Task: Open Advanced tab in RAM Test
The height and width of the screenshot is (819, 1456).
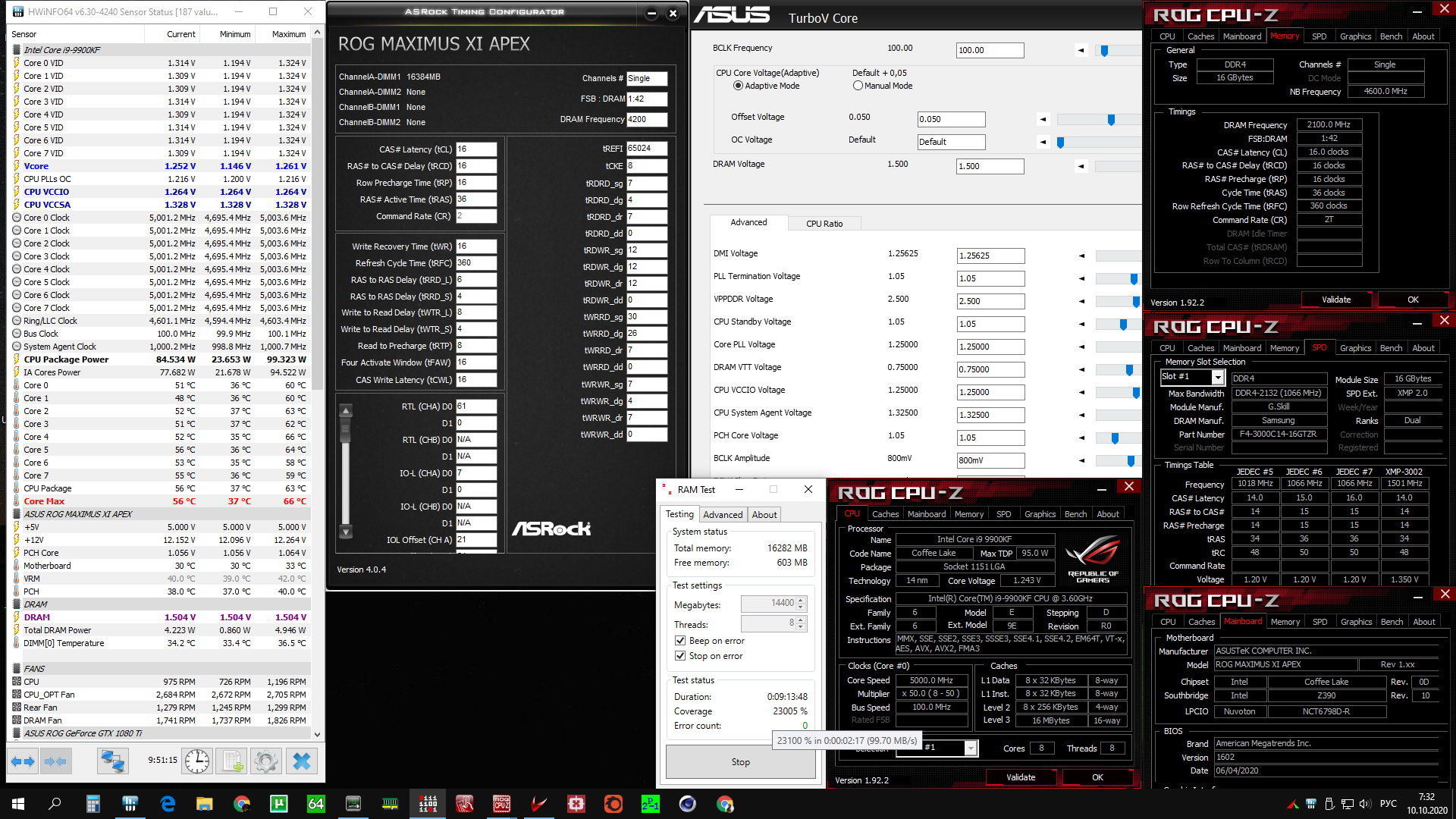Action: tap(723, 514)
